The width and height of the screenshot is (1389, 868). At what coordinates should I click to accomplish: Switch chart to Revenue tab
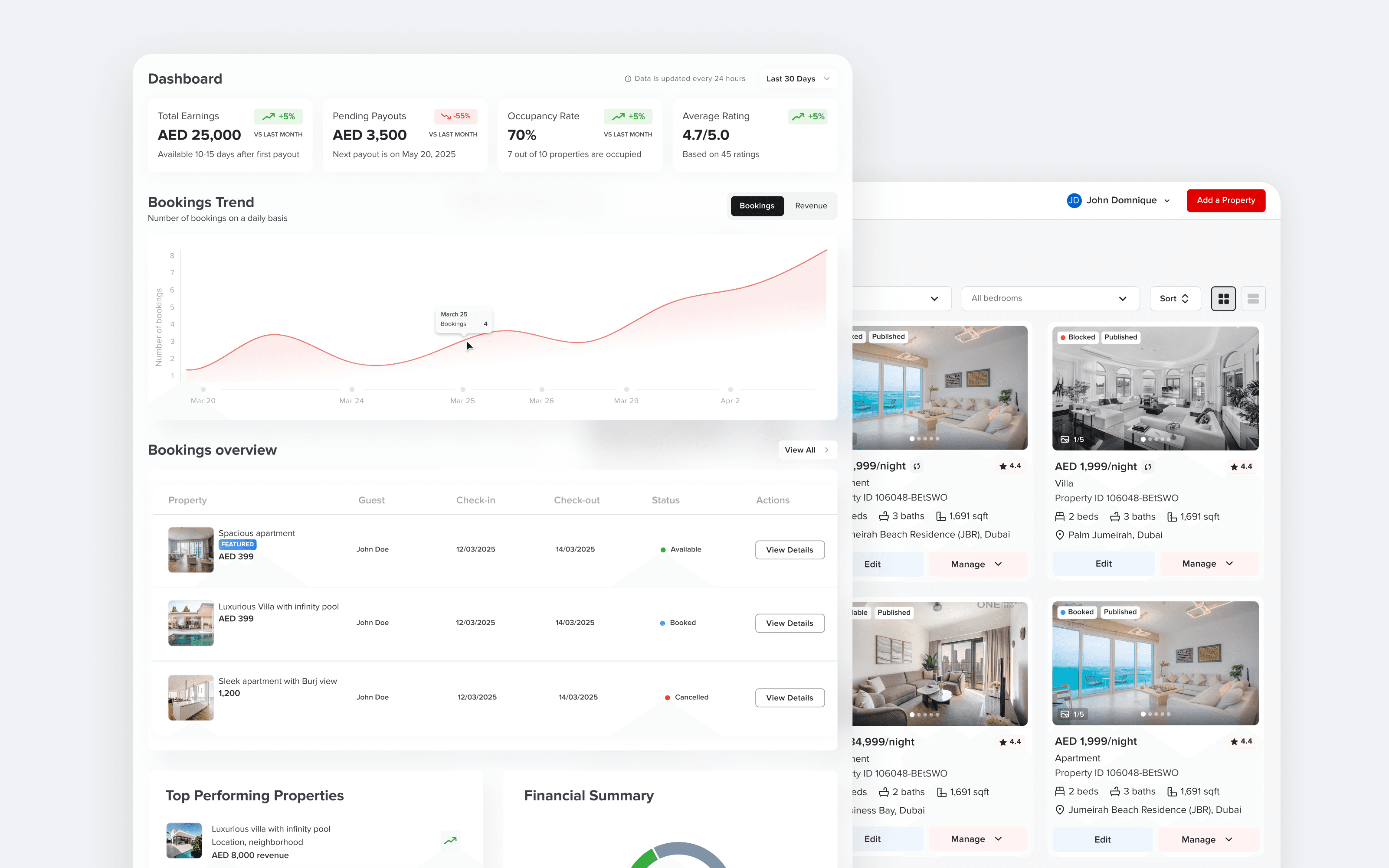811,206
